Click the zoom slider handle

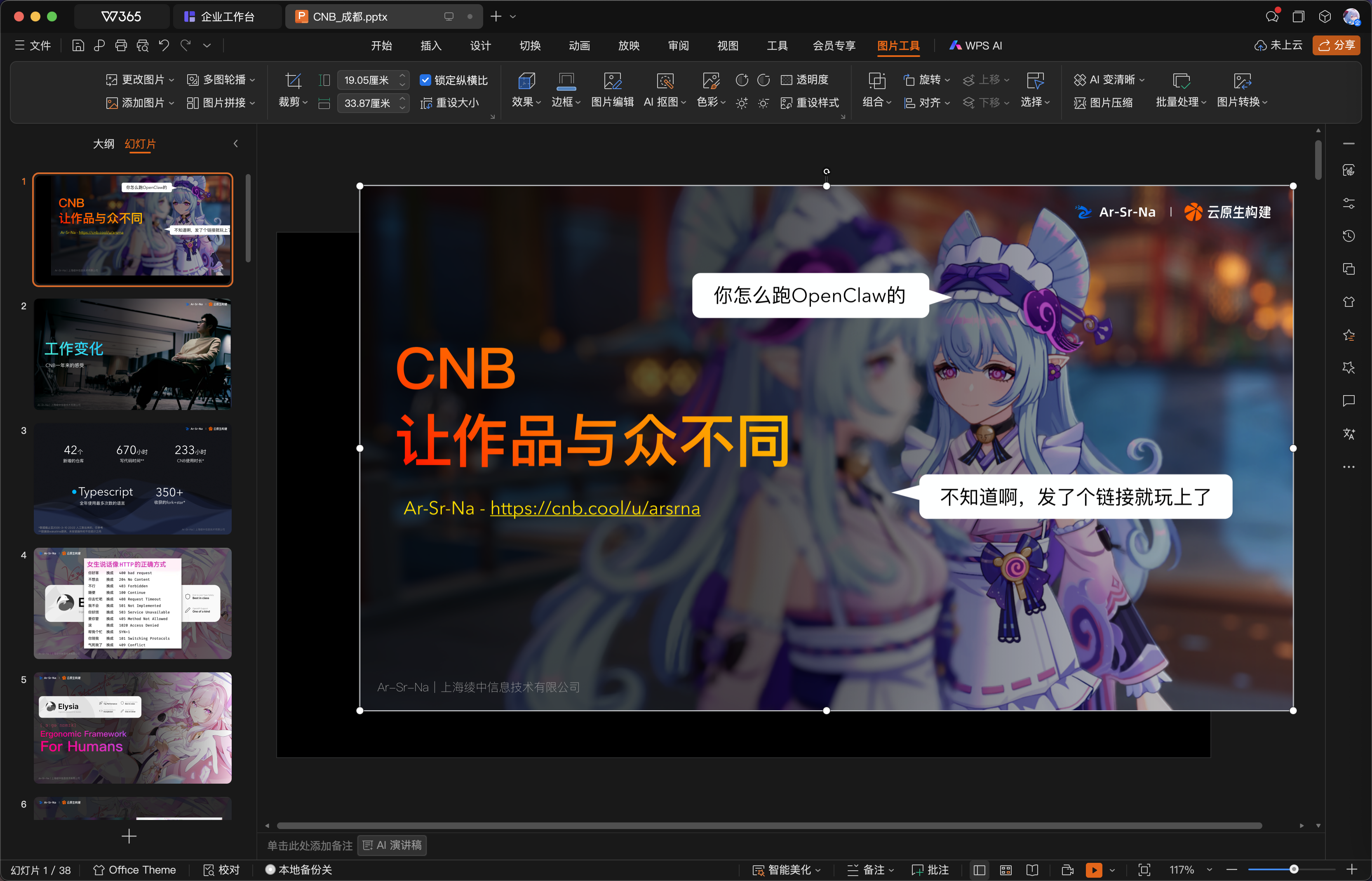(x=1294, y=869)
